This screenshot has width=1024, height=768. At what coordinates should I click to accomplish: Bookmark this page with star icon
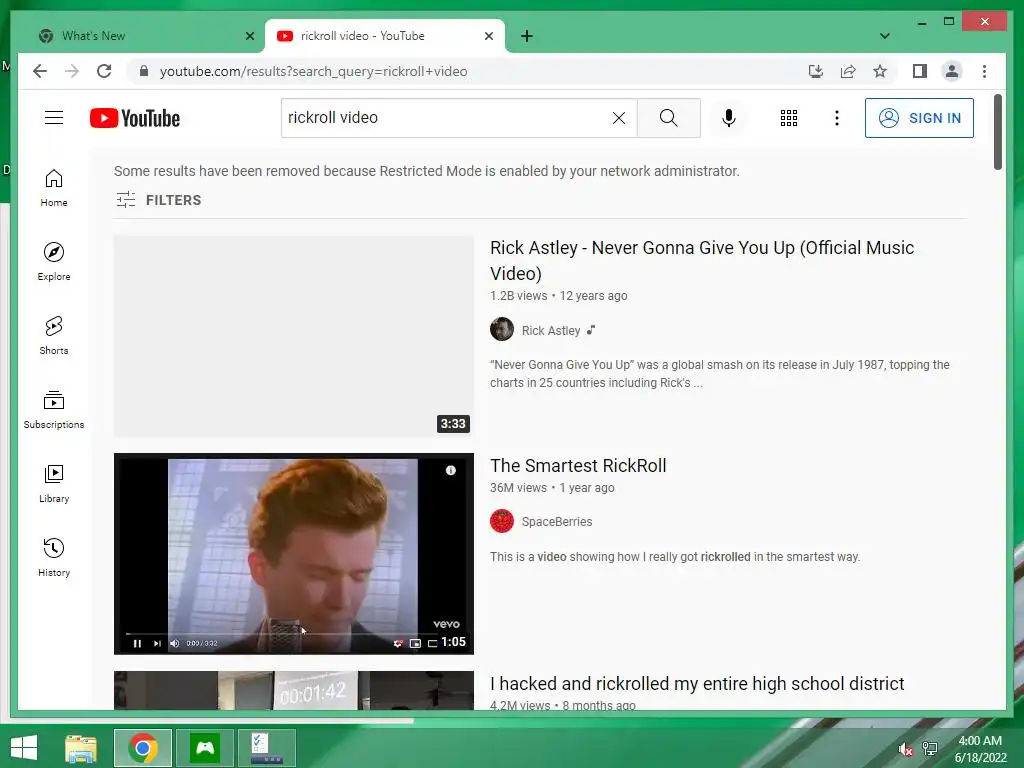pyautogui.click(x=880, y=71)
